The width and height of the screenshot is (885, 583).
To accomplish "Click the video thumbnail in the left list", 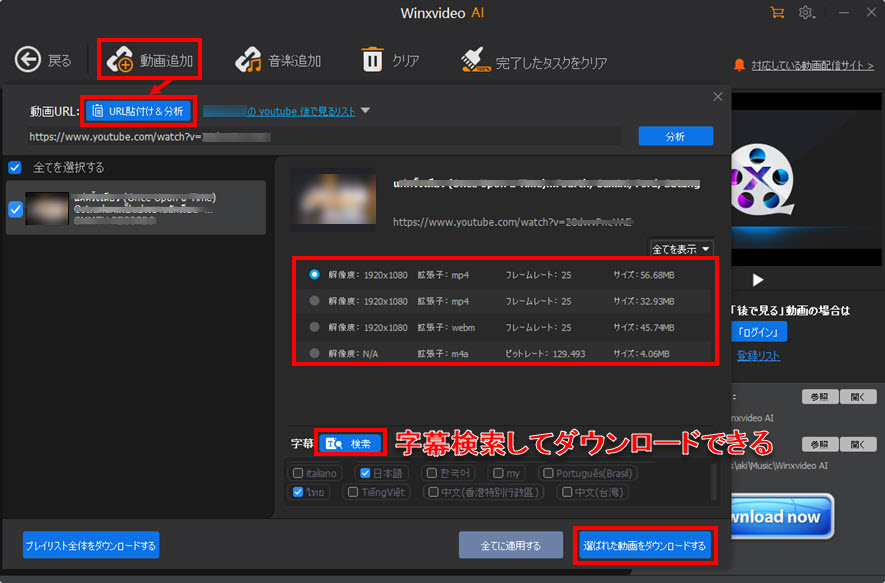I will pos(47,208).
